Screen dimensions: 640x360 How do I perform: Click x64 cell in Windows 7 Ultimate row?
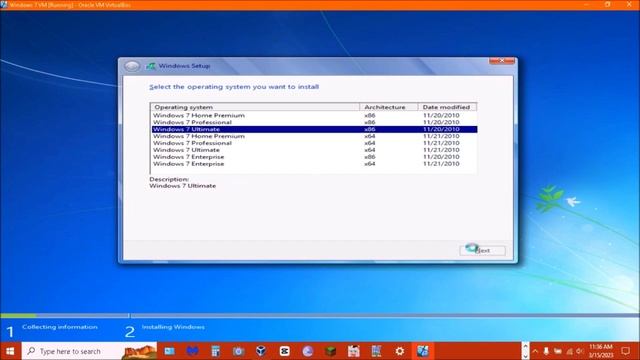tap(370, 150)
